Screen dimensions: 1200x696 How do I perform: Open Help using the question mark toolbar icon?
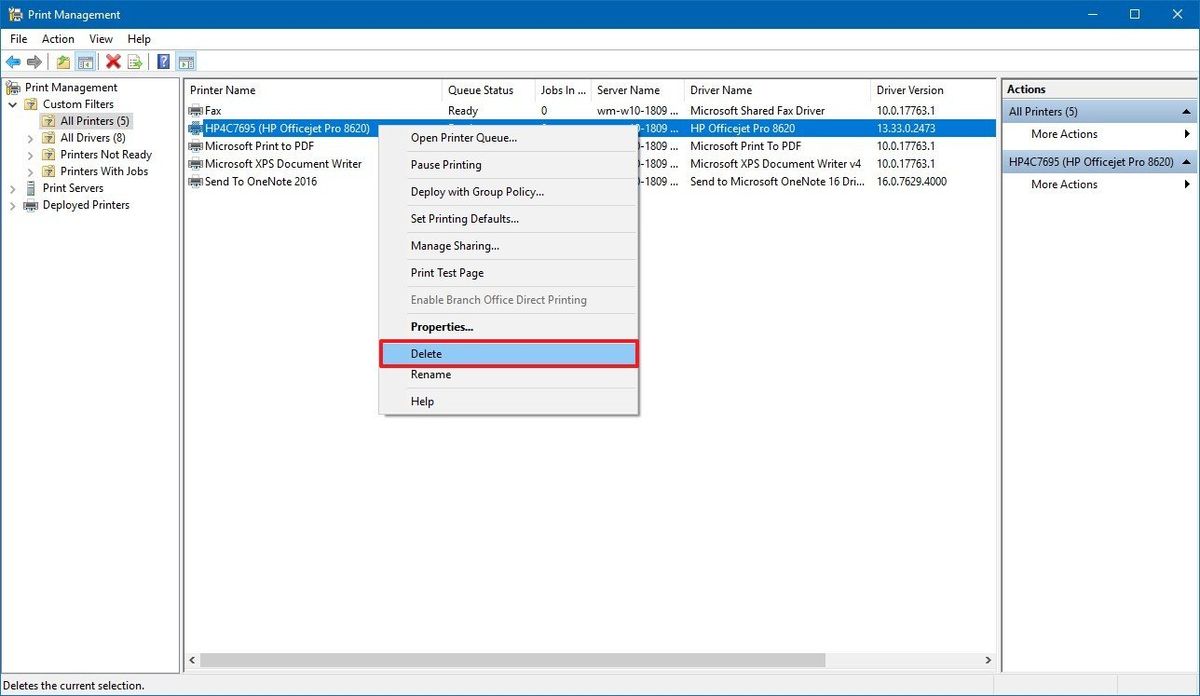162,61
